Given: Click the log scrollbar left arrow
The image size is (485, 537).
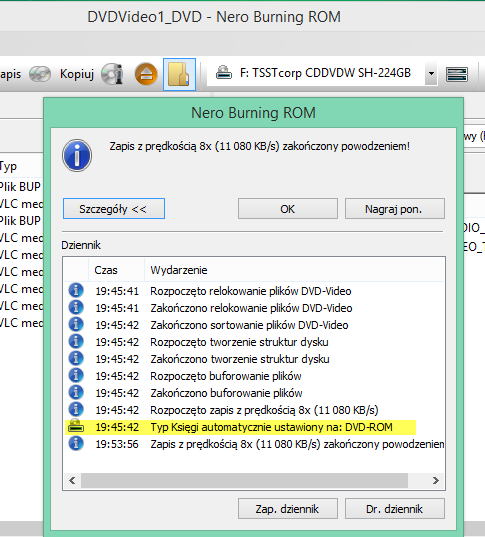Looking at the screenshot, I should 72,480.
